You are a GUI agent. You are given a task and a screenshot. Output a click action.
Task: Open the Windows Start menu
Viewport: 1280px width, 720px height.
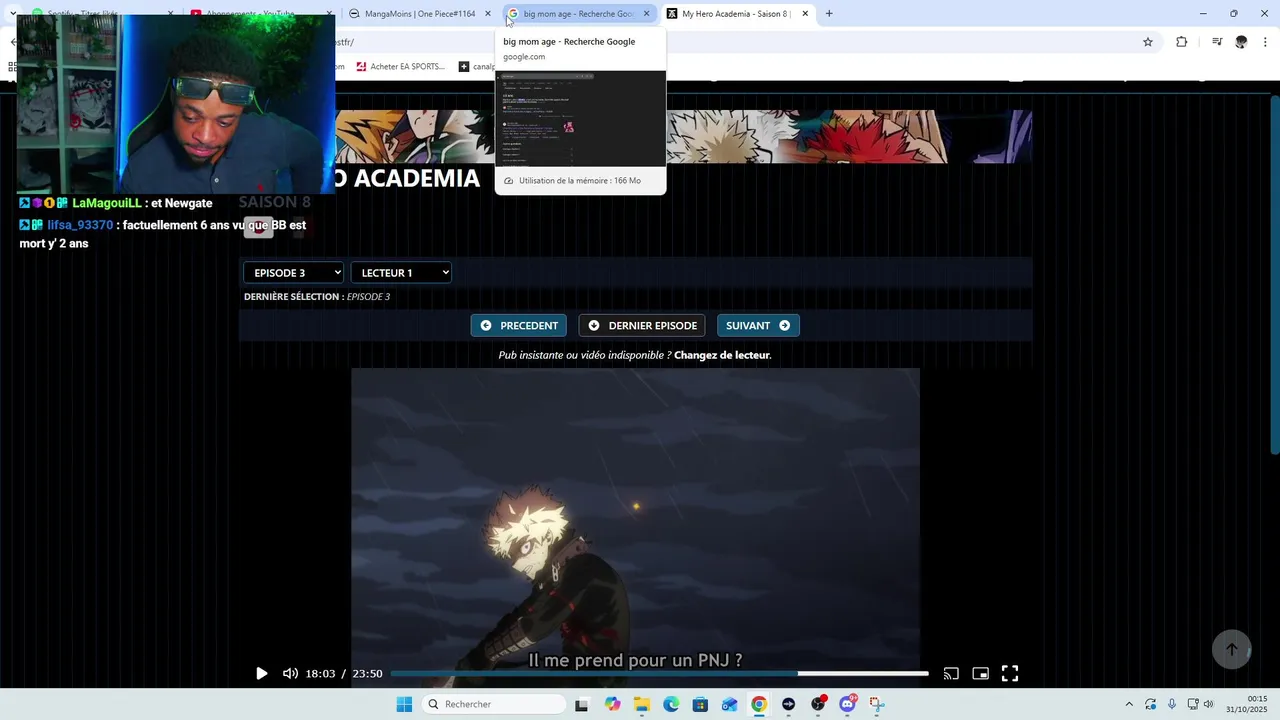pos(404,705)
